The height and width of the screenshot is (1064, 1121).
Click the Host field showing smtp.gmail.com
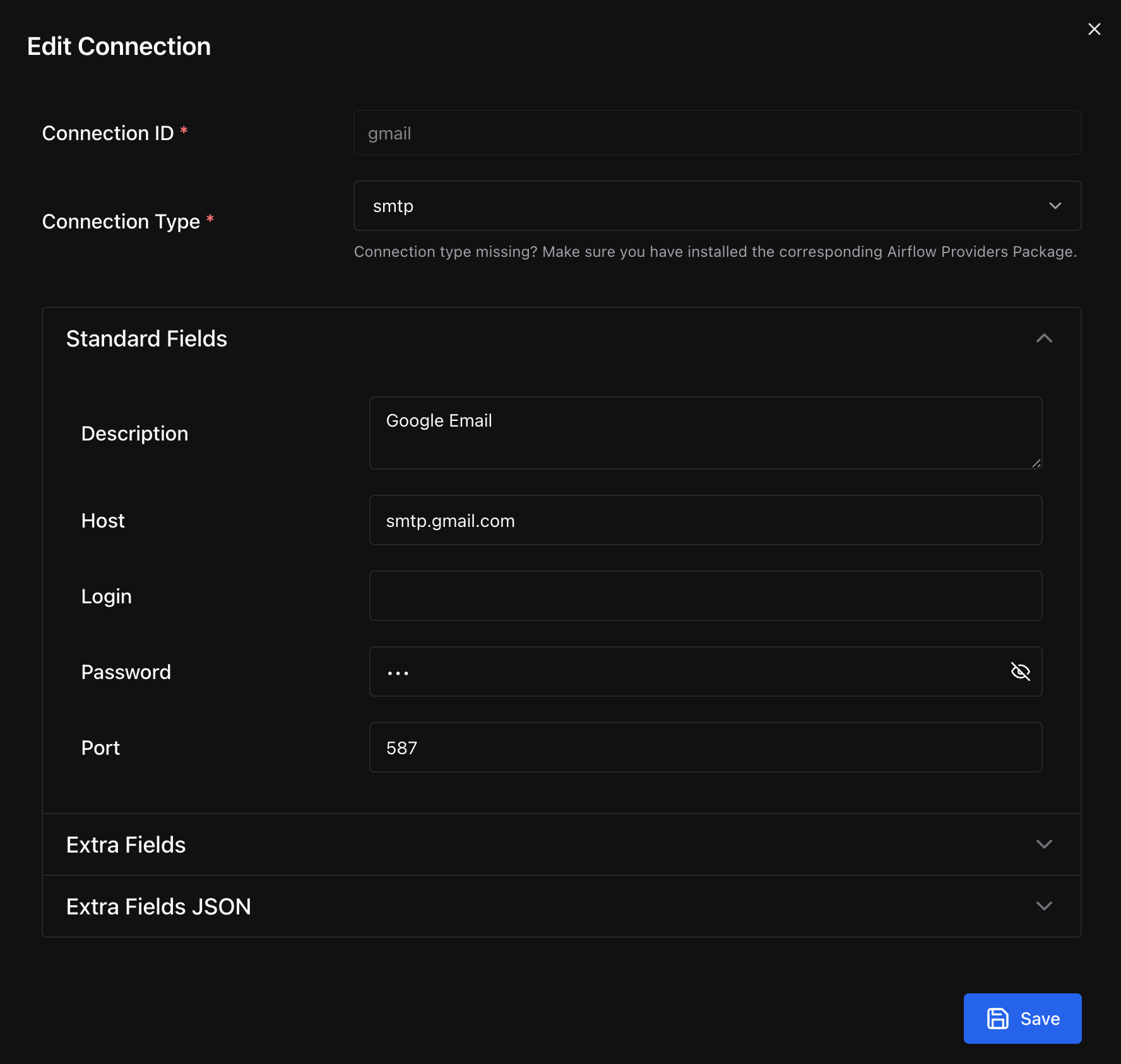(706, 520)
